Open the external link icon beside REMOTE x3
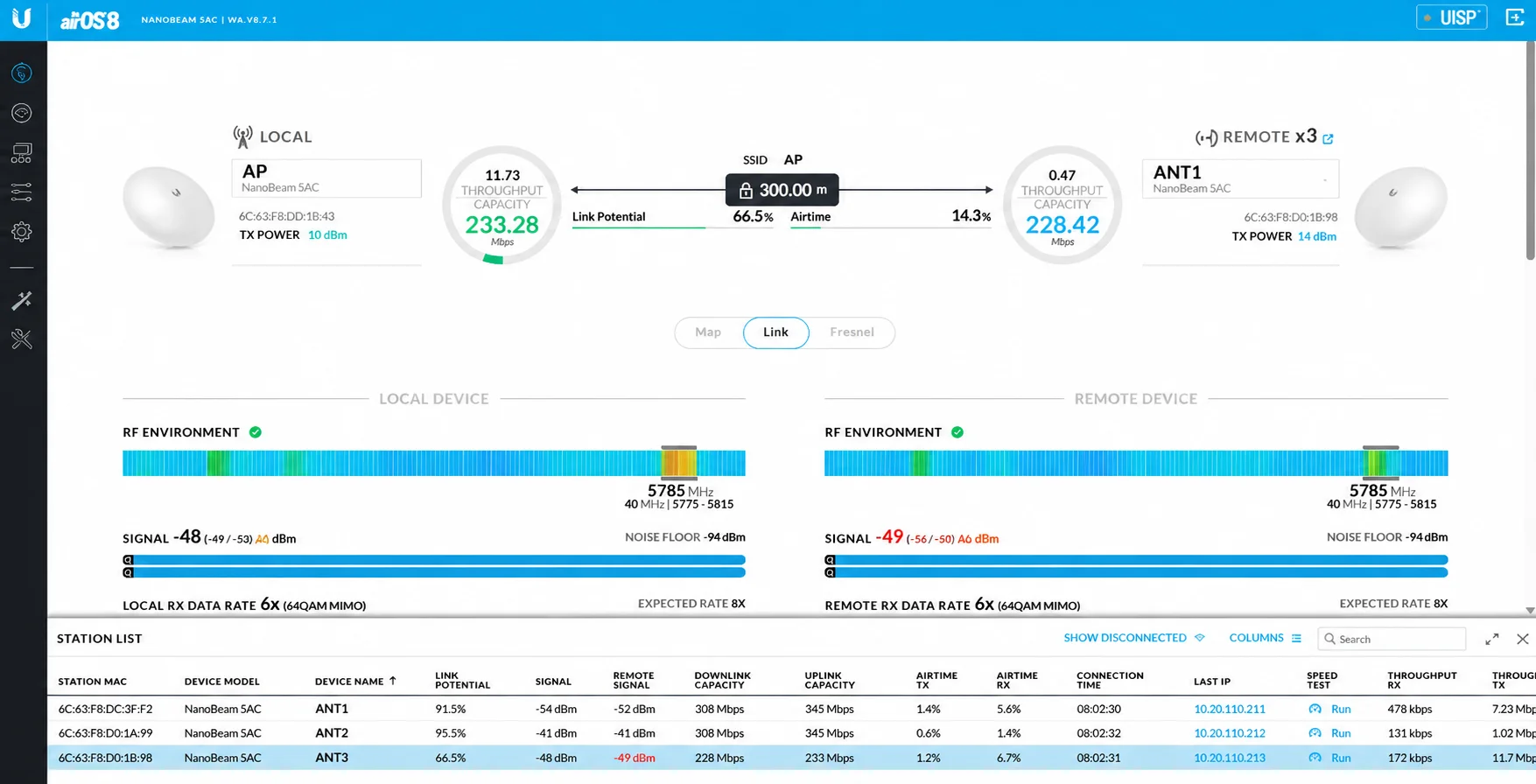1536x784 pixels. coord(1328,138)
